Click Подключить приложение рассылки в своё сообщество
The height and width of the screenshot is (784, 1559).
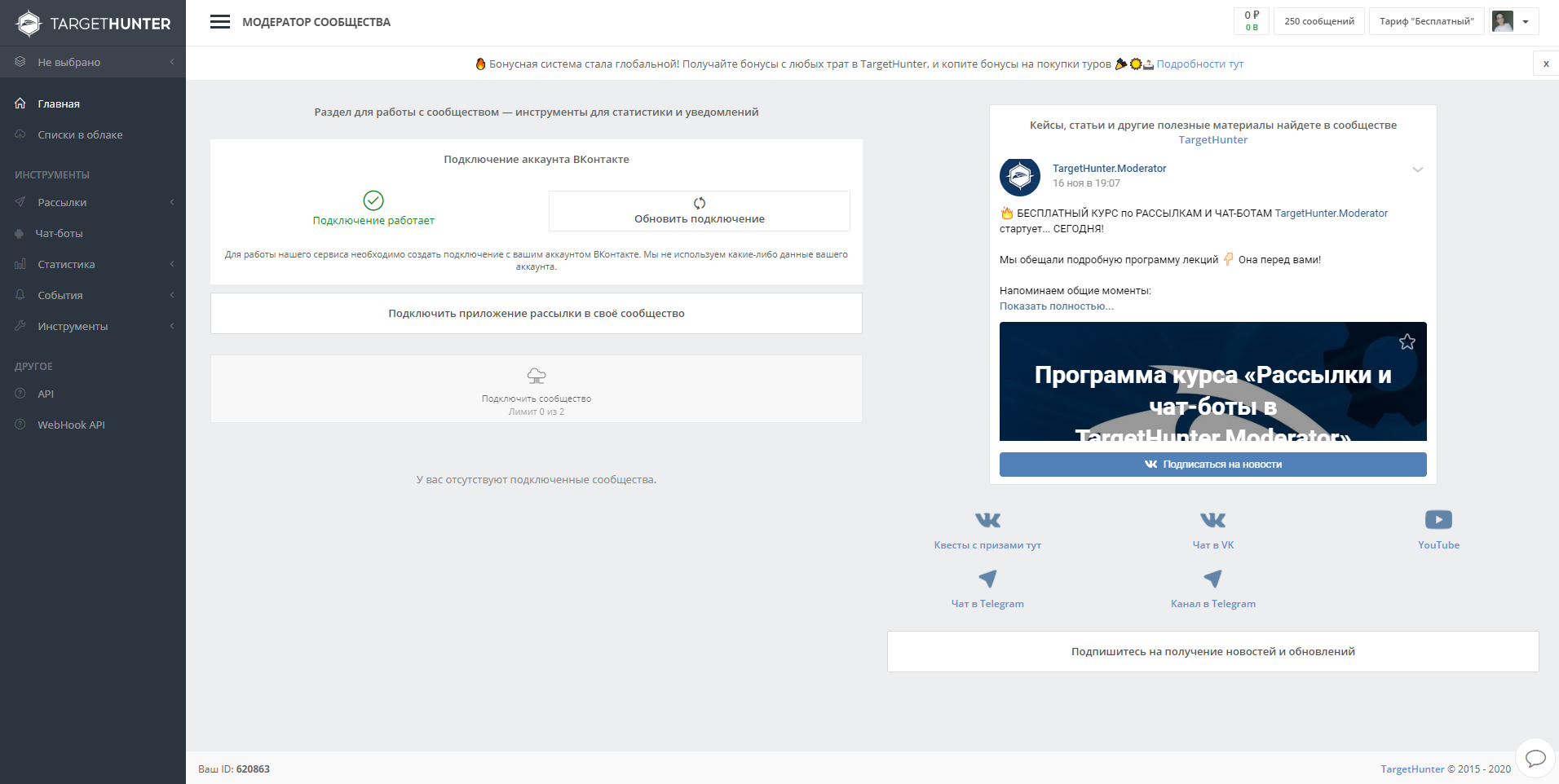(537, 313)
